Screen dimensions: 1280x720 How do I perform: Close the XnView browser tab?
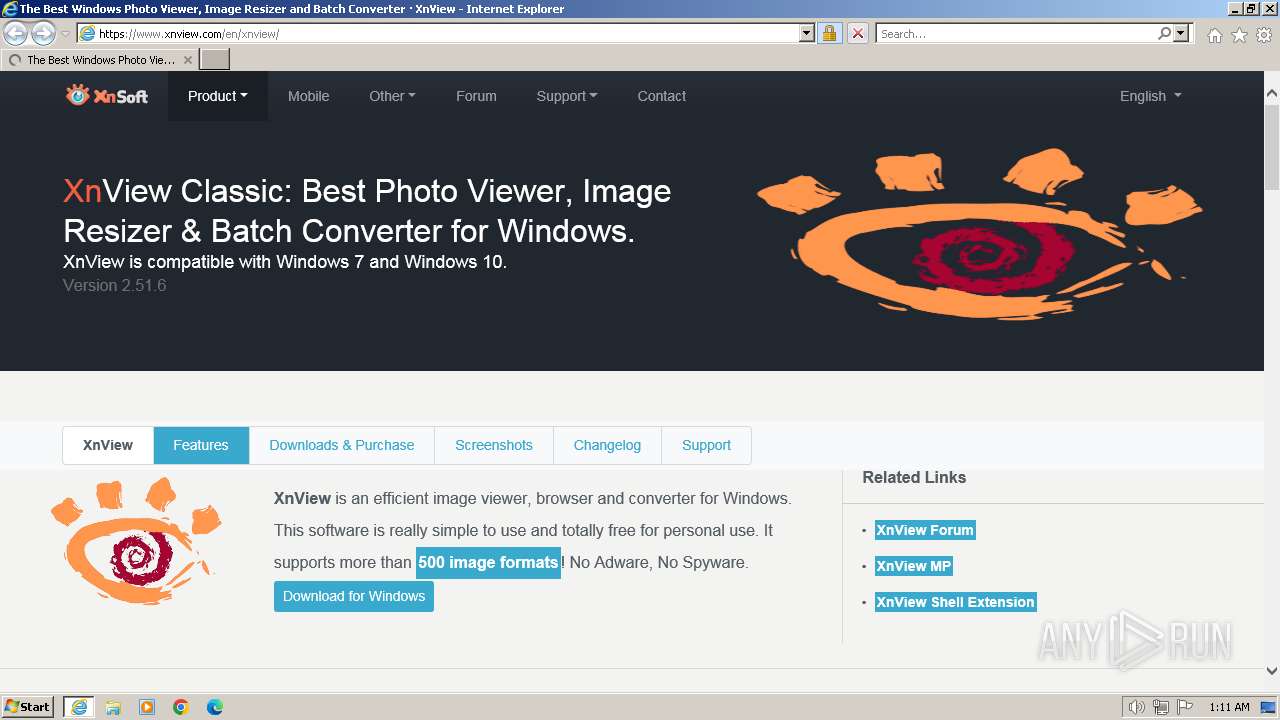pyautogui.click(x=187, y=60)
